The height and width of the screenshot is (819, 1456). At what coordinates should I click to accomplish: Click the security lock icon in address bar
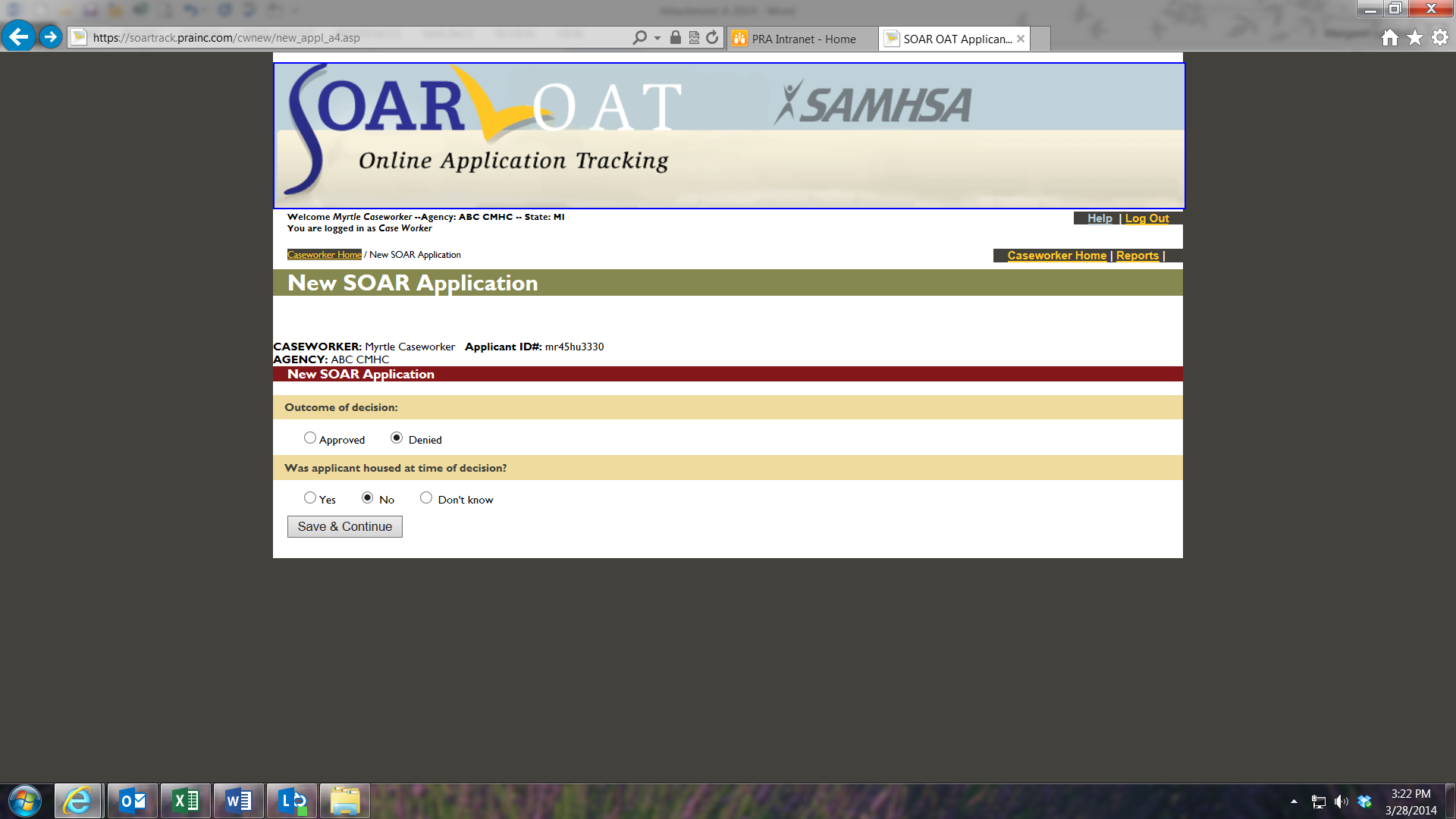tap(675, 38)
